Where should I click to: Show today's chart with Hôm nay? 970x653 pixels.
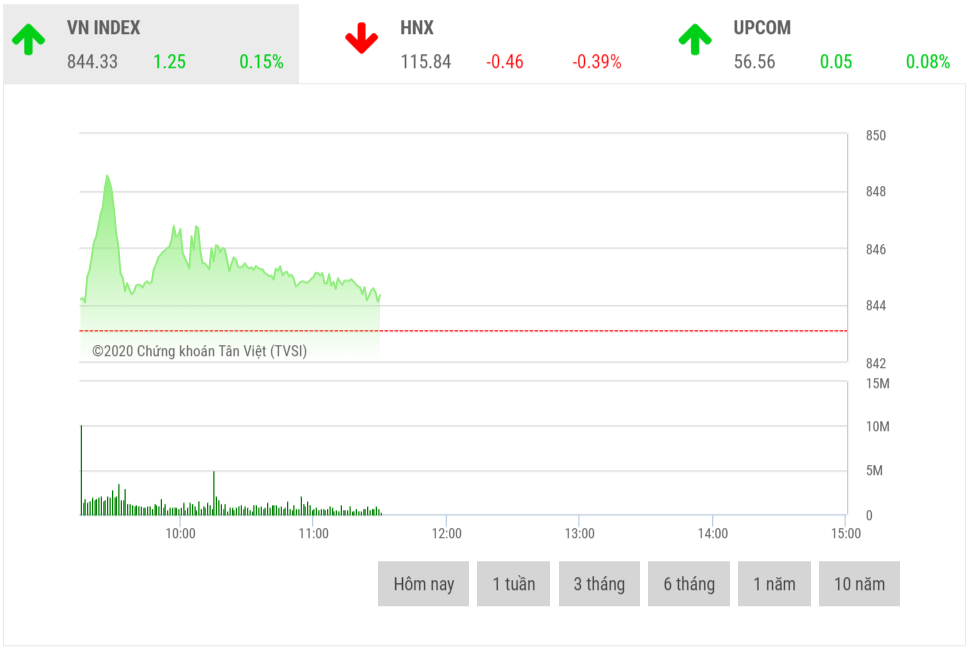[424, 584]
